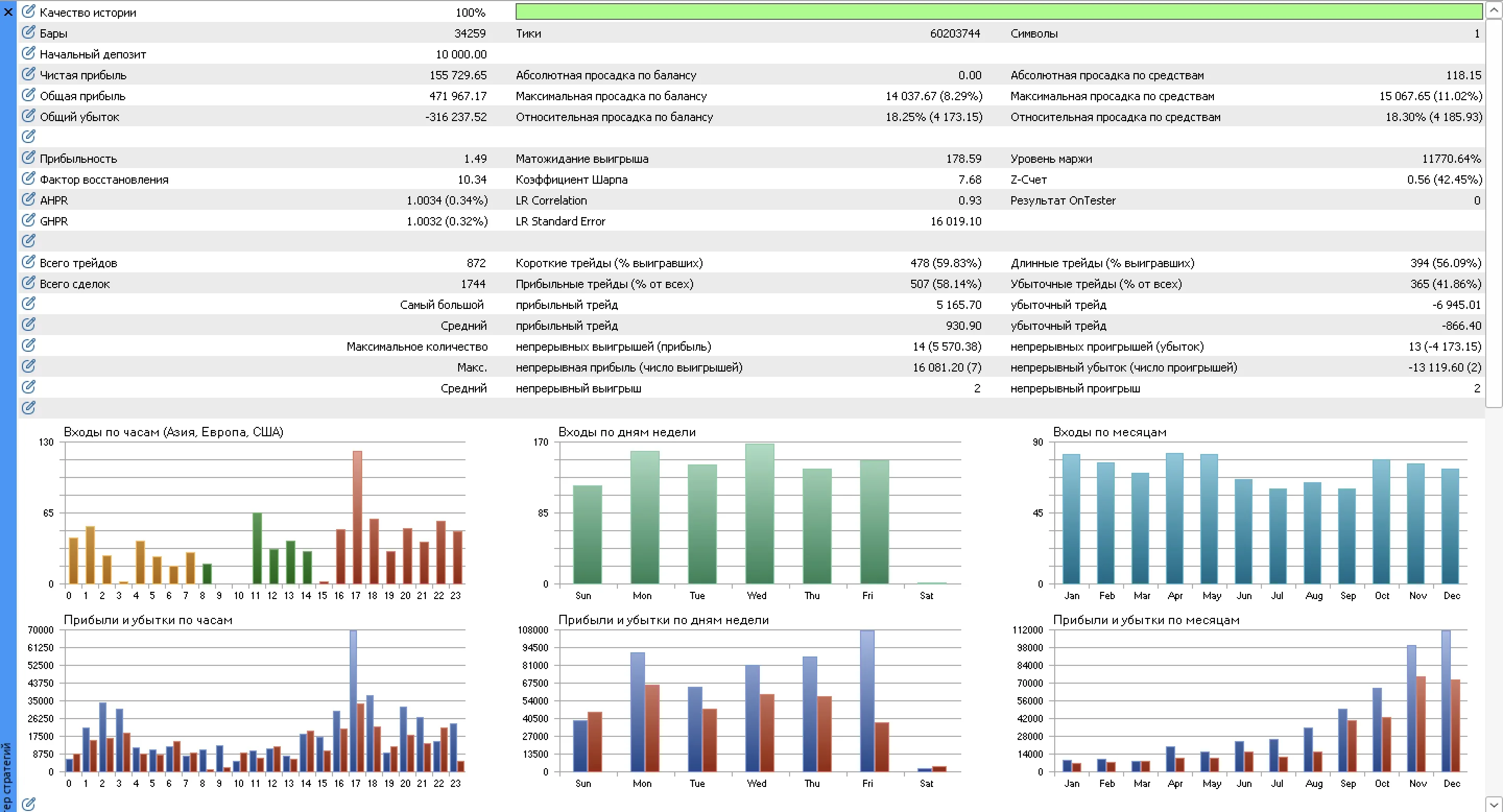Click the Входы по часам chart title
Viewport: 1503px width, 812px height.
coord(173,432)
